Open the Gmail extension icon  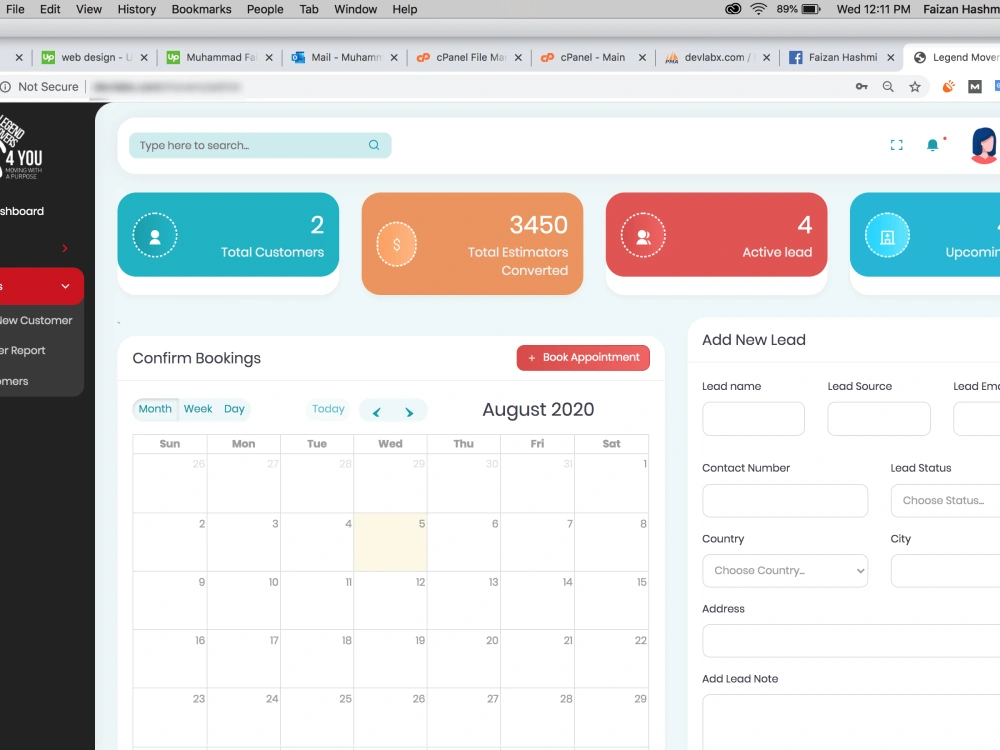(974, 87)
